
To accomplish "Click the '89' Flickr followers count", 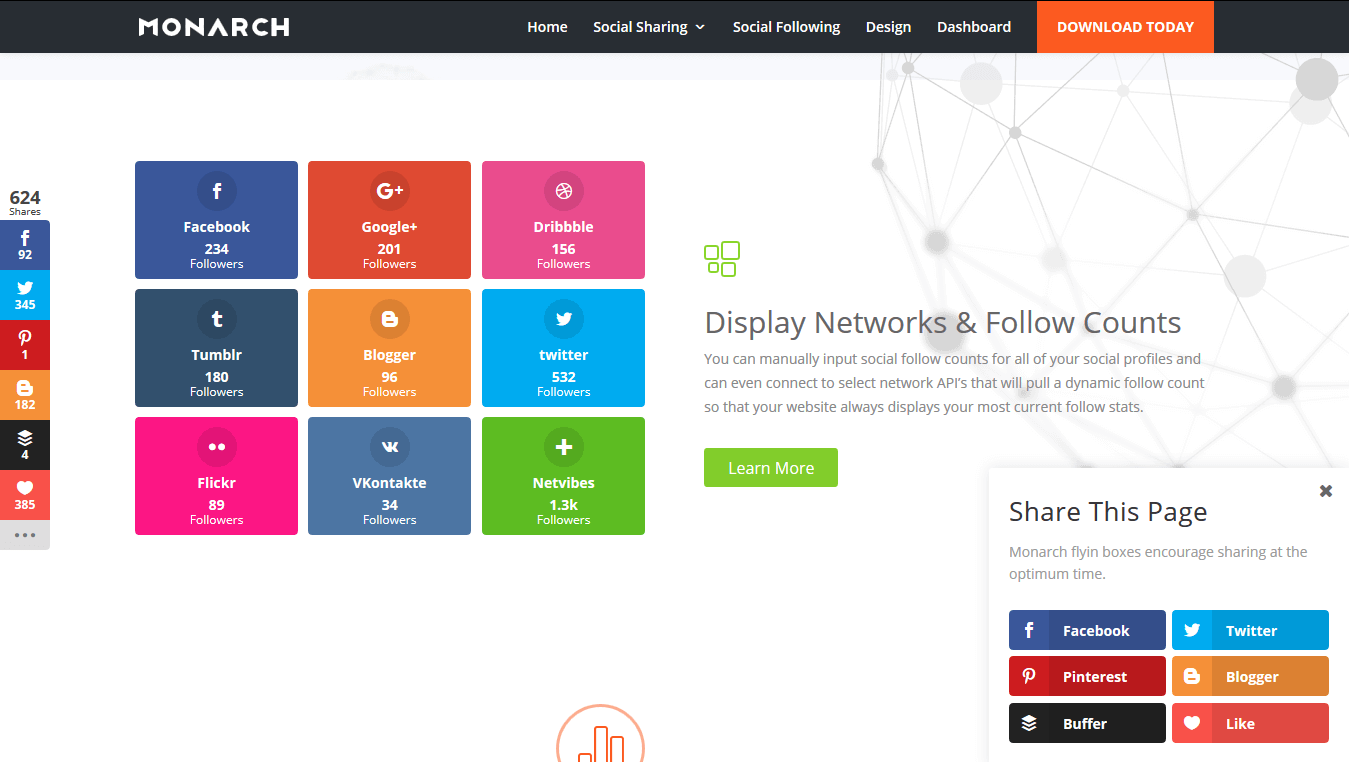I will [217, 505].
